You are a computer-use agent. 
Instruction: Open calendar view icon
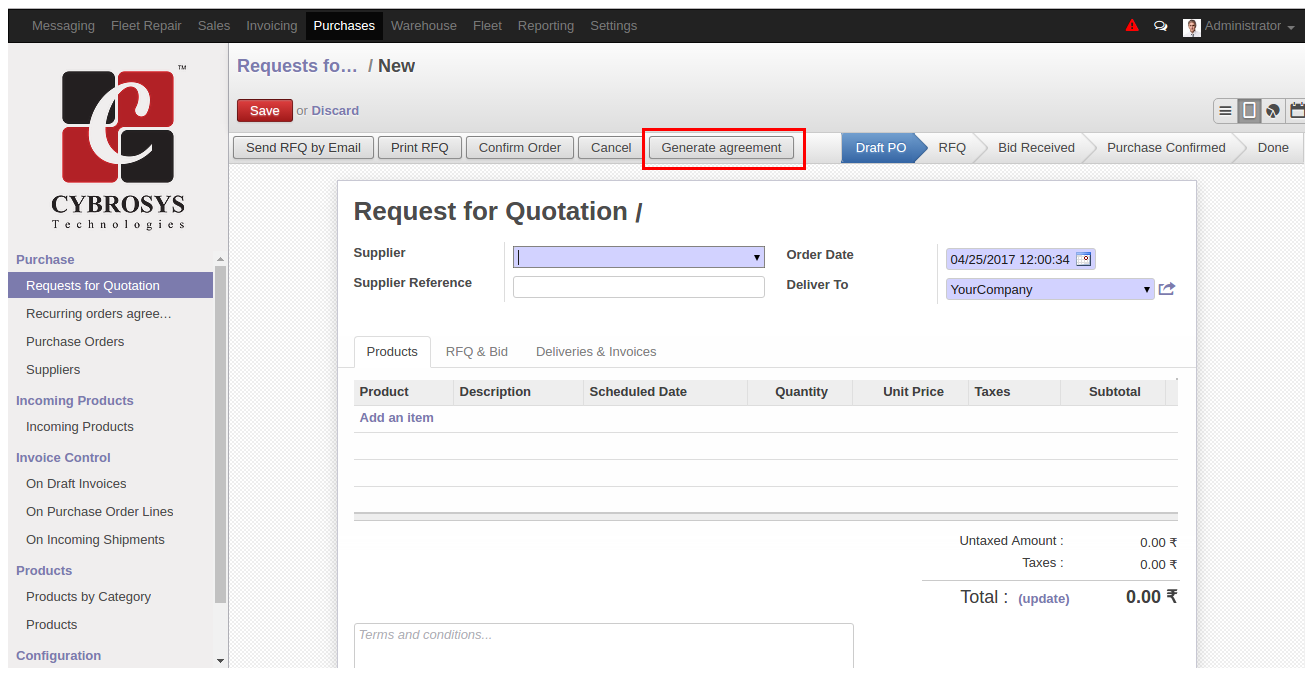[x=1296, y=111]
